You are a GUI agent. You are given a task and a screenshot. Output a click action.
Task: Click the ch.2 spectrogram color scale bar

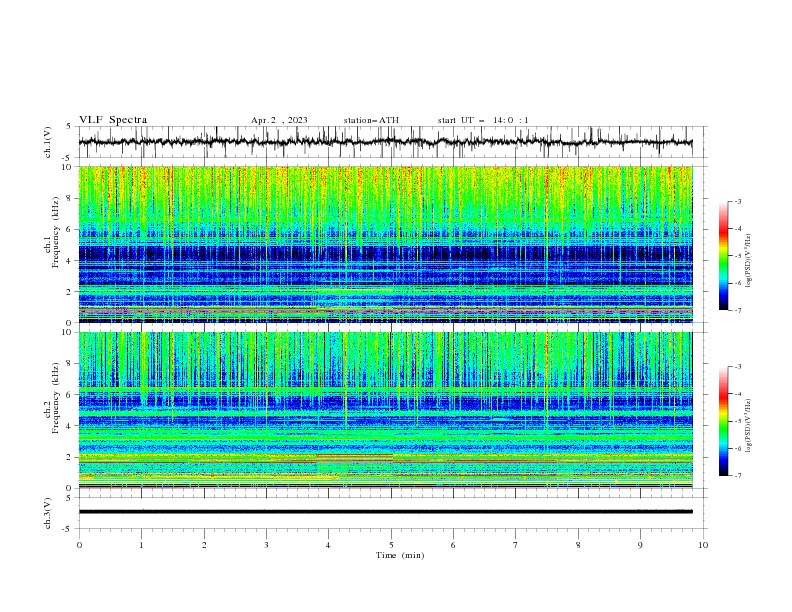pos(723,421)
